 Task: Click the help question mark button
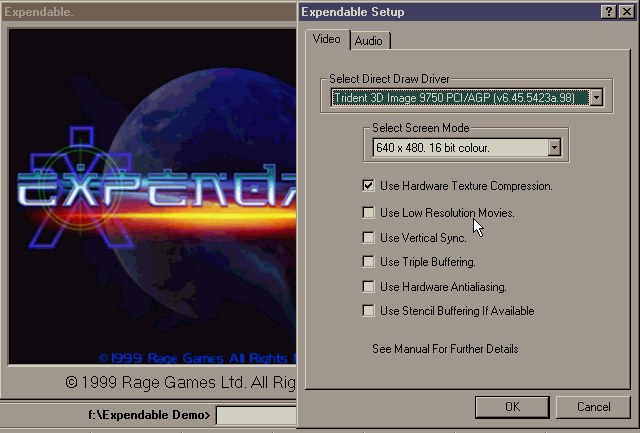(x=609, y=12)
